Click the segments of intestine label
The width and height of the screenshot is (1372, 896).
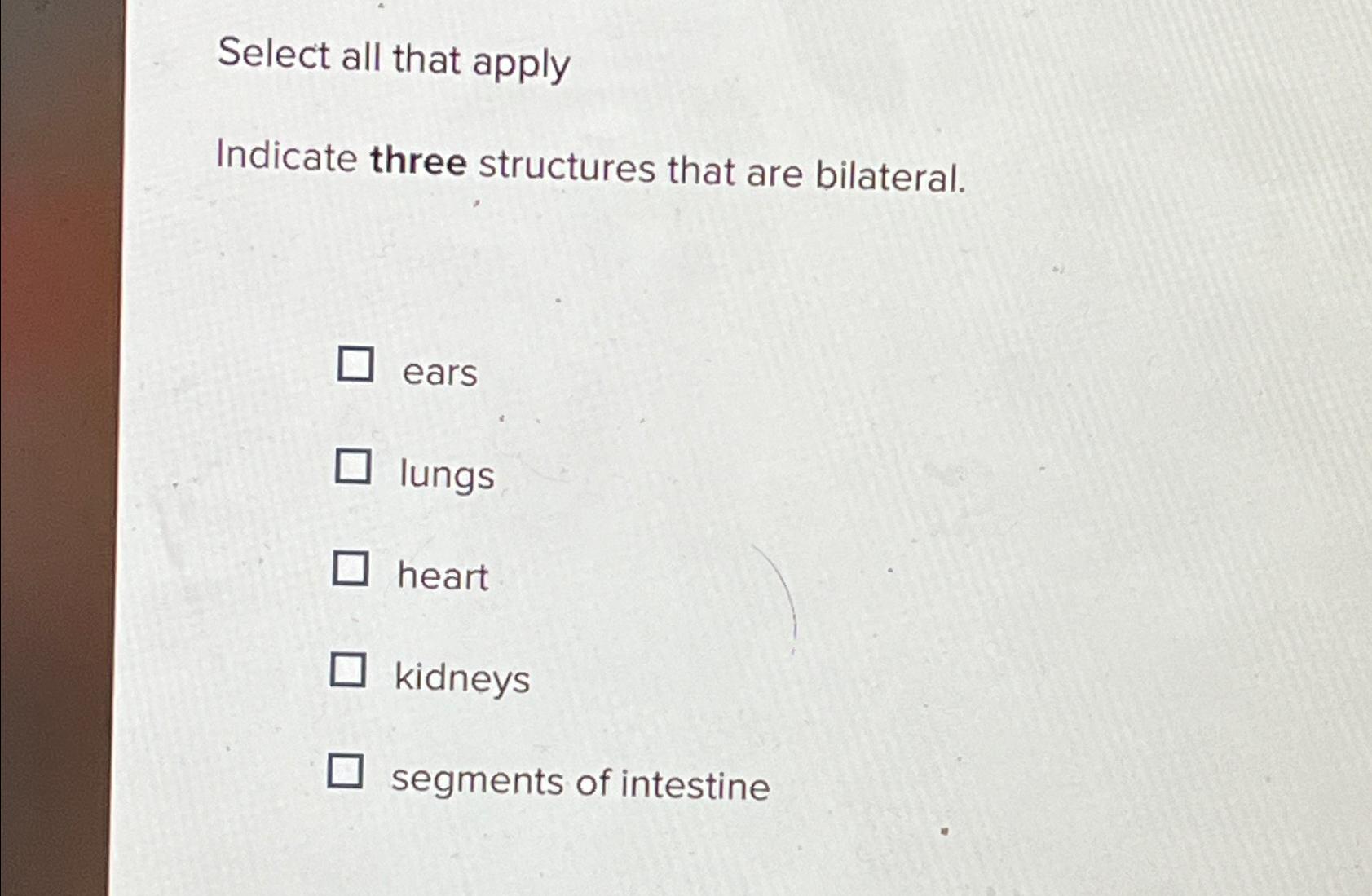[x=580, y=783]
